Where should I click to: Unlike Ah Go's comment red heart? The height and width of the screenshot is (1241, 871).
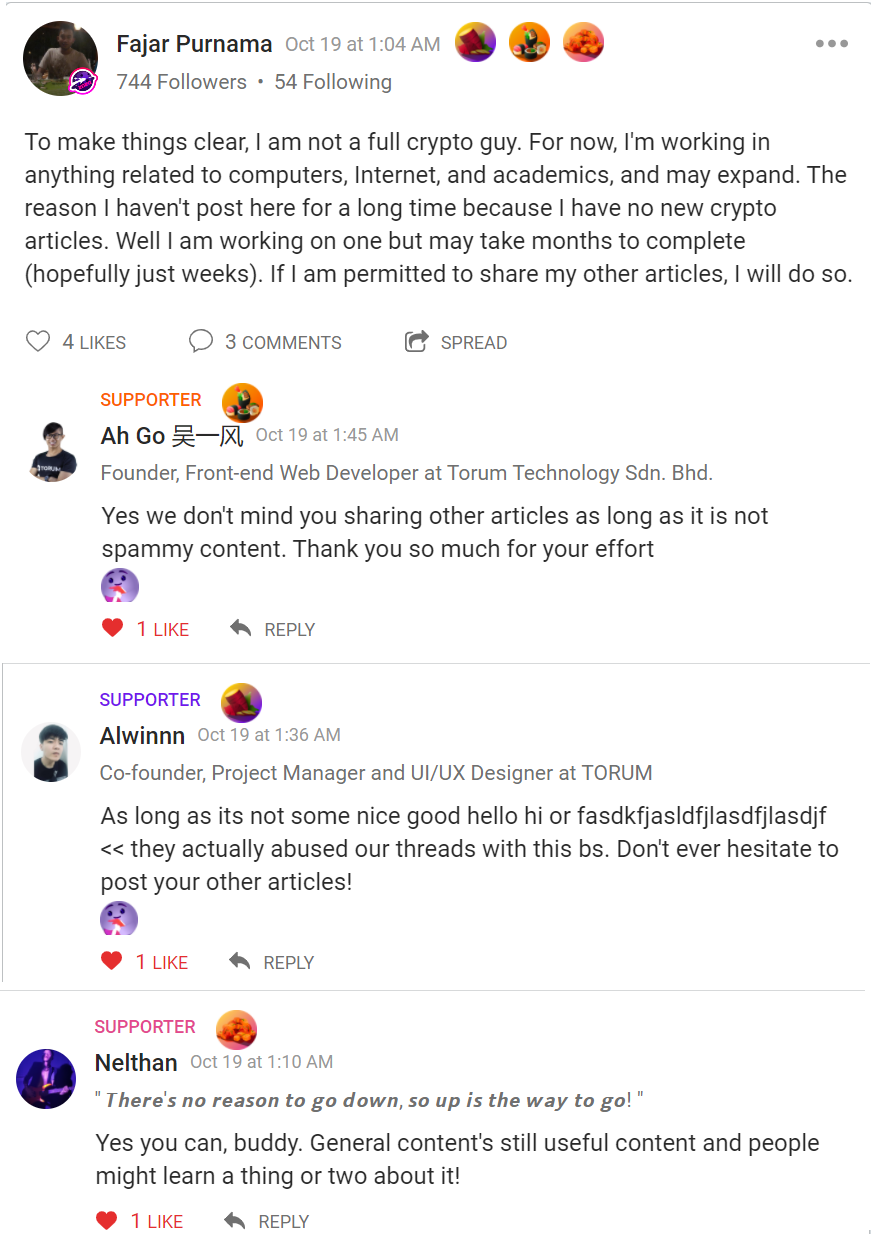point(112,628)
